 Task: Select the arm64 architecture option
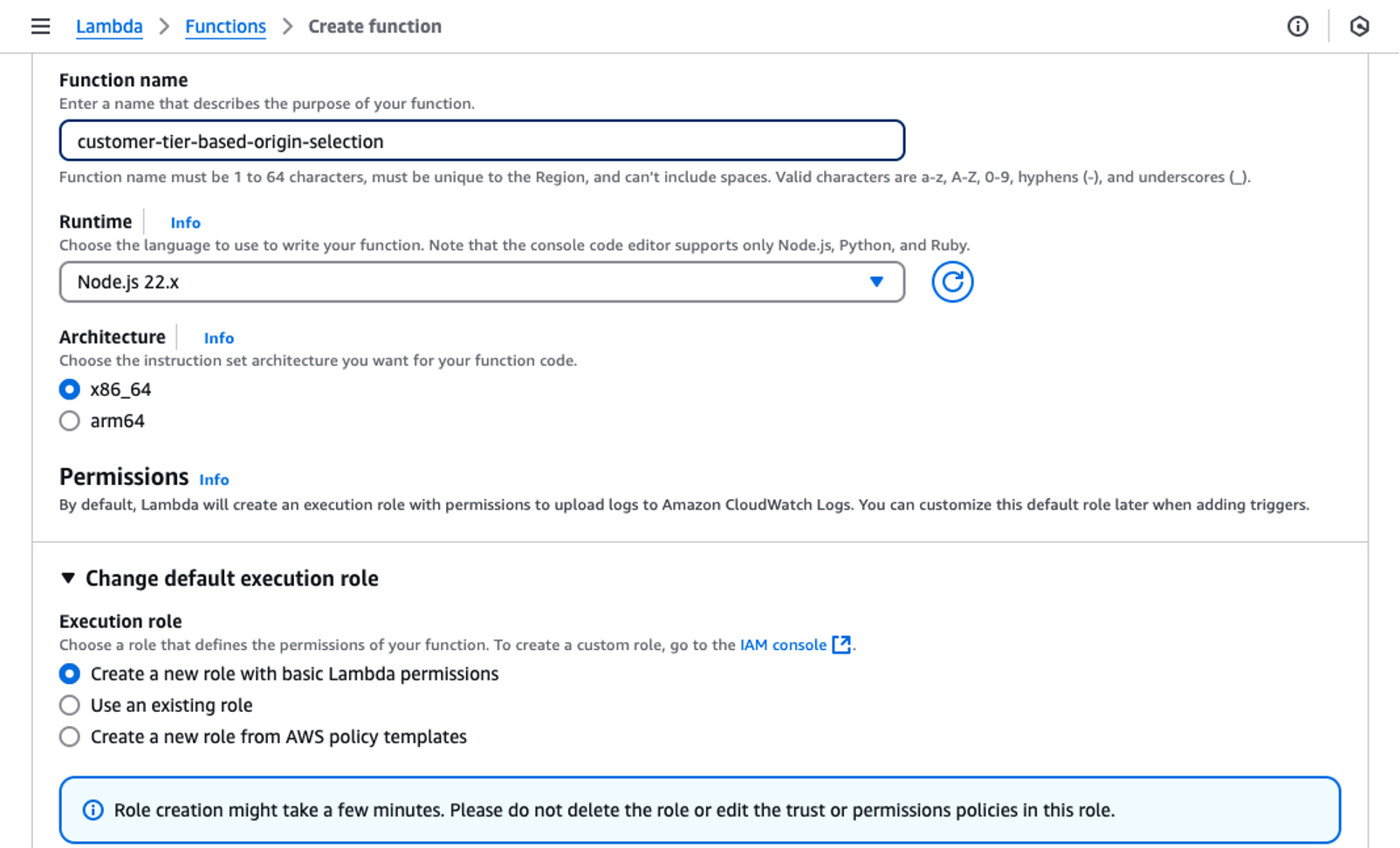(69, 421)
